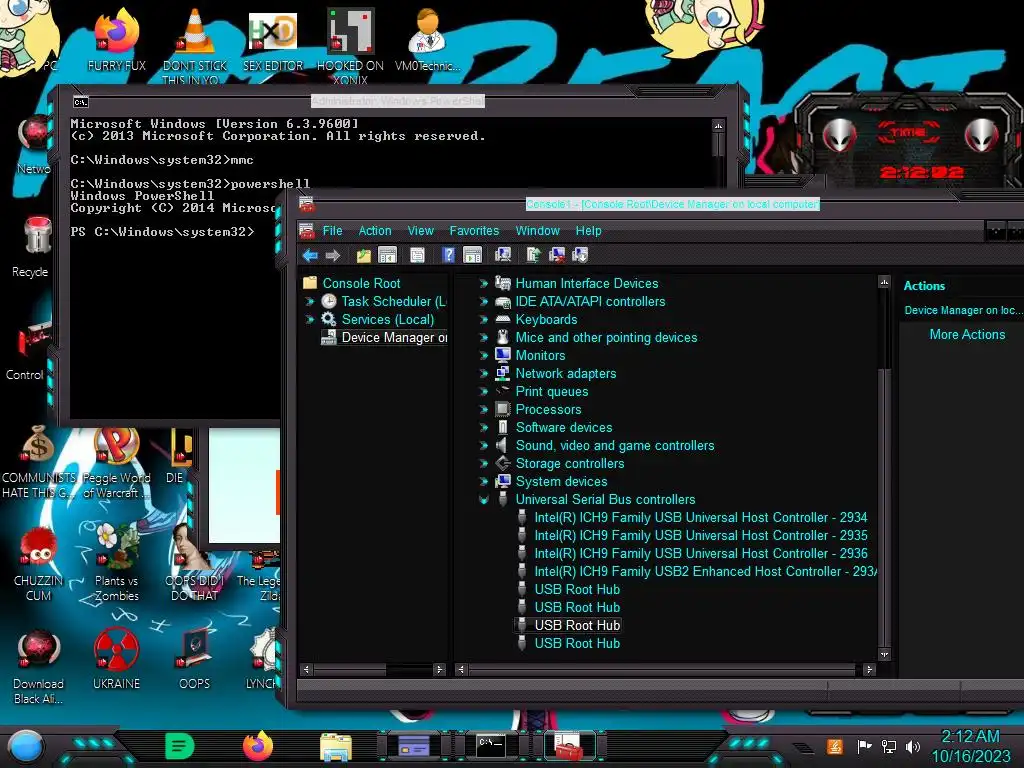Expand the Keyboards category
This screenshot has height=768, width=1024.
click(x=483, y=319)
